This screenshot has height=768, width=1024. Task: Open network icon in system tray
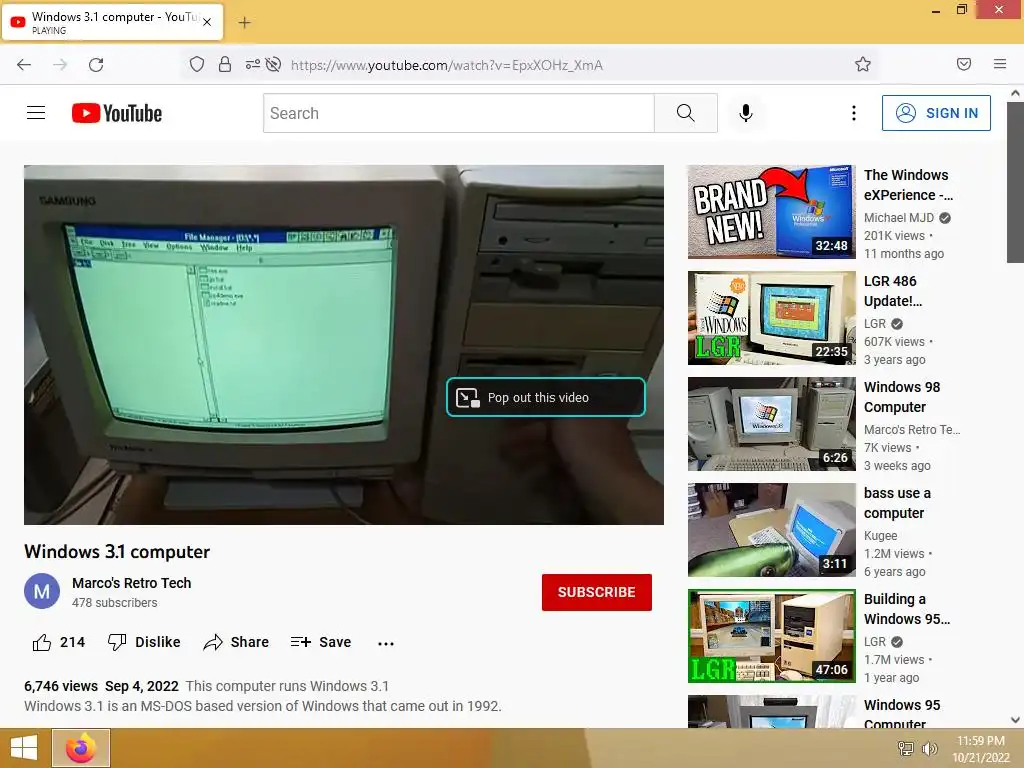point(905,748)
